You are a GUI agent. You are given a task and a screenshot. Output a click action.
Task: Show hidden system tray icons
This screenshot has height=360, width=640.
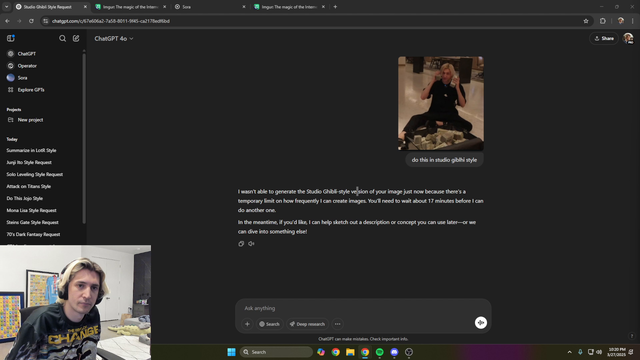coord(570,352)
